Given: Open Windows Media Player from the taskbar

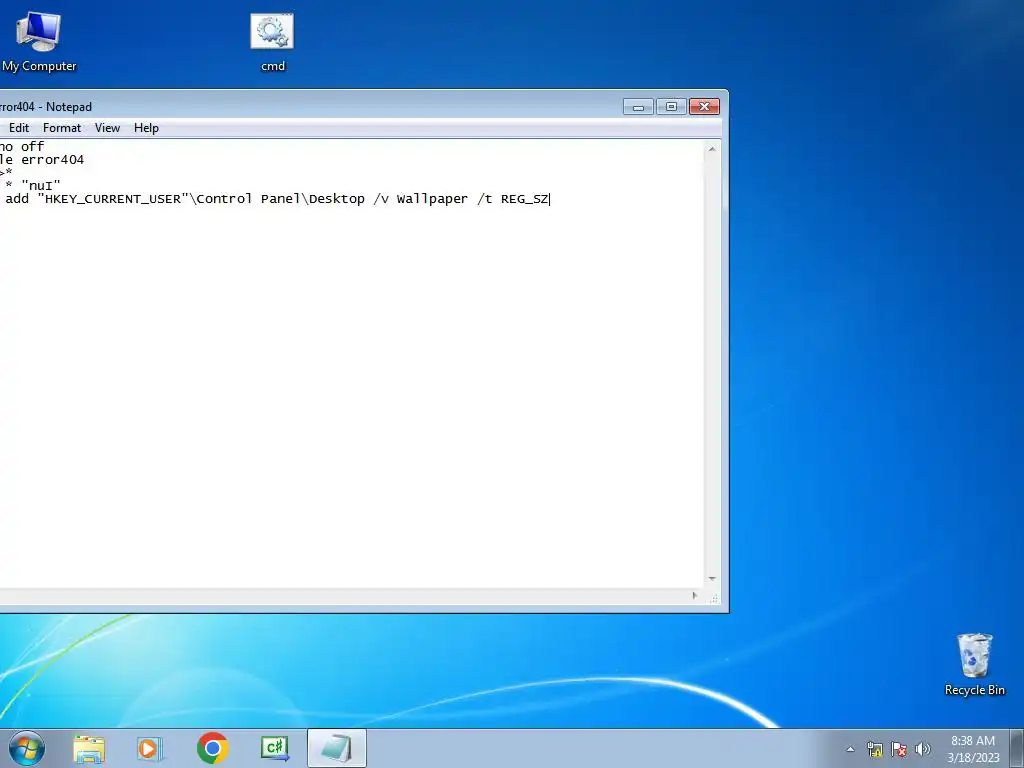Looking at the screenshot, I should tap(150, 748).
